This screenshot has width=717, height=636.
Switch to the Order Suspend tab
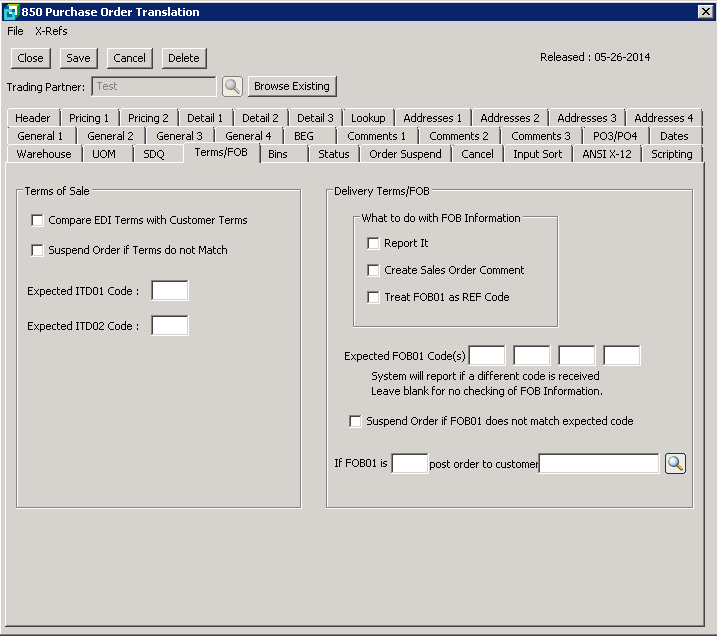point(405,154)
